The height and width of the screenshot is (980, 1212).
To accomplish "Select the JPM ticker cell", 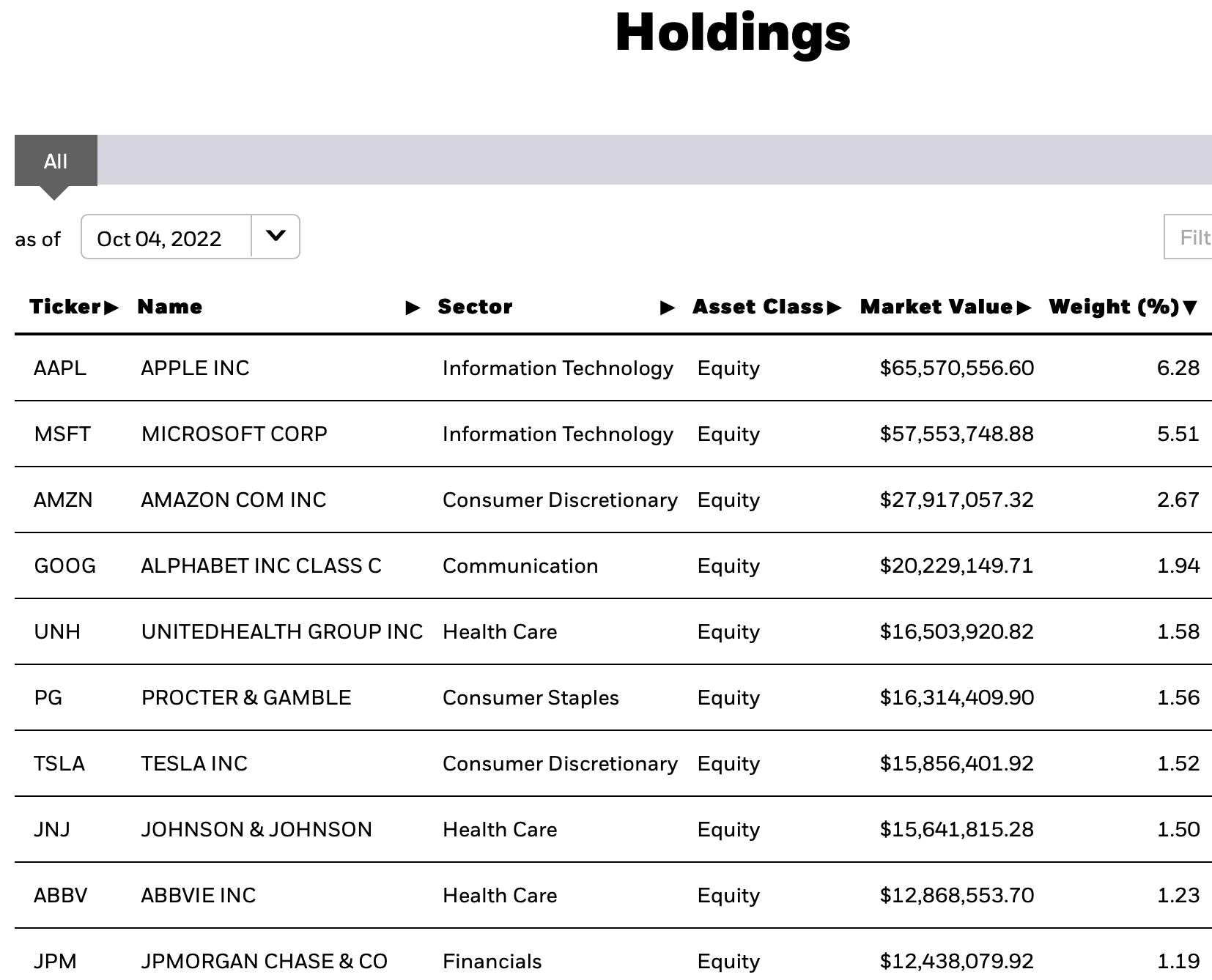I will click(x=55, y=961).
